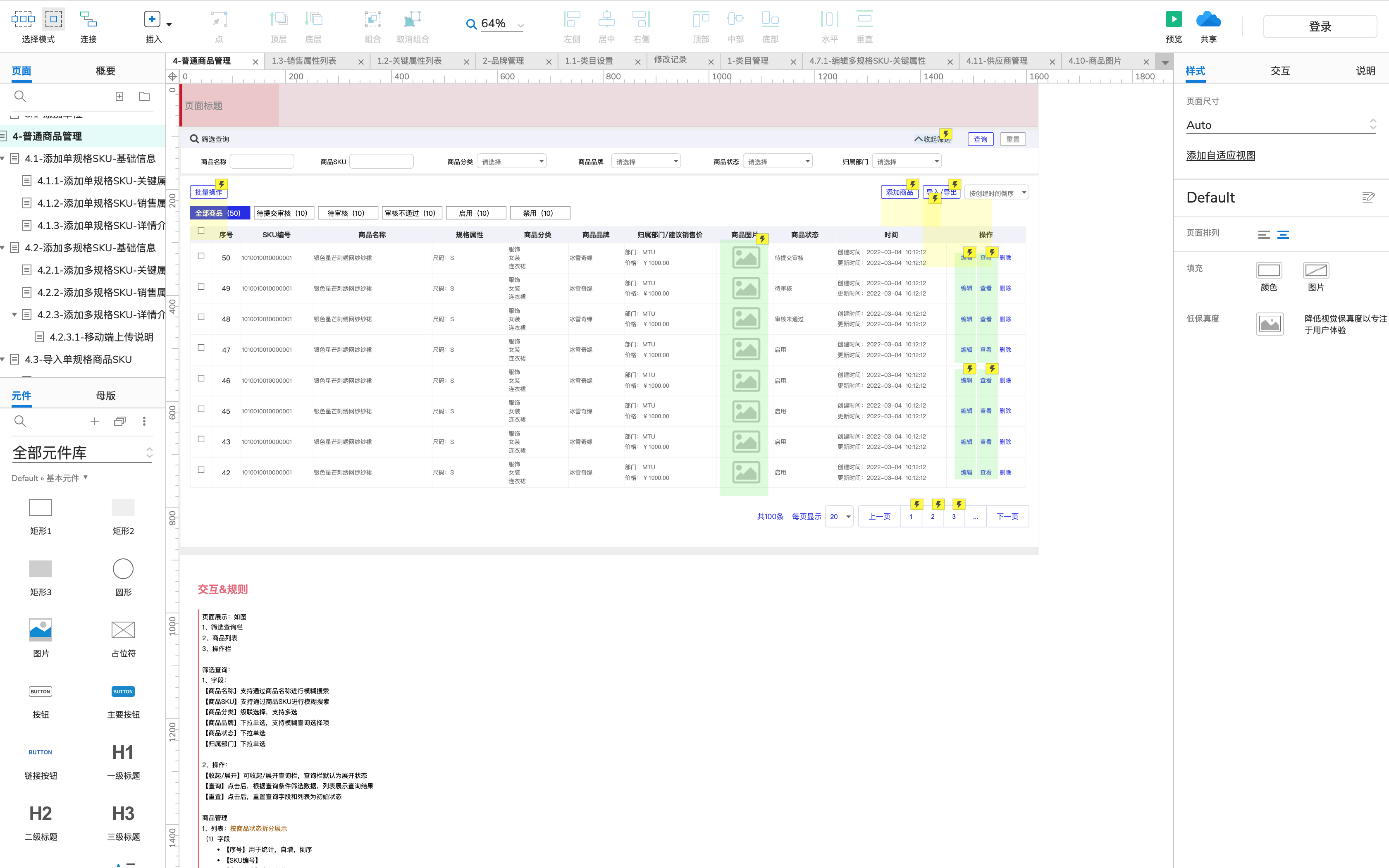Activate the Connect (连接) tool
The width and height of the screenshot is (1389, 868).
click(x=88, y=19)
